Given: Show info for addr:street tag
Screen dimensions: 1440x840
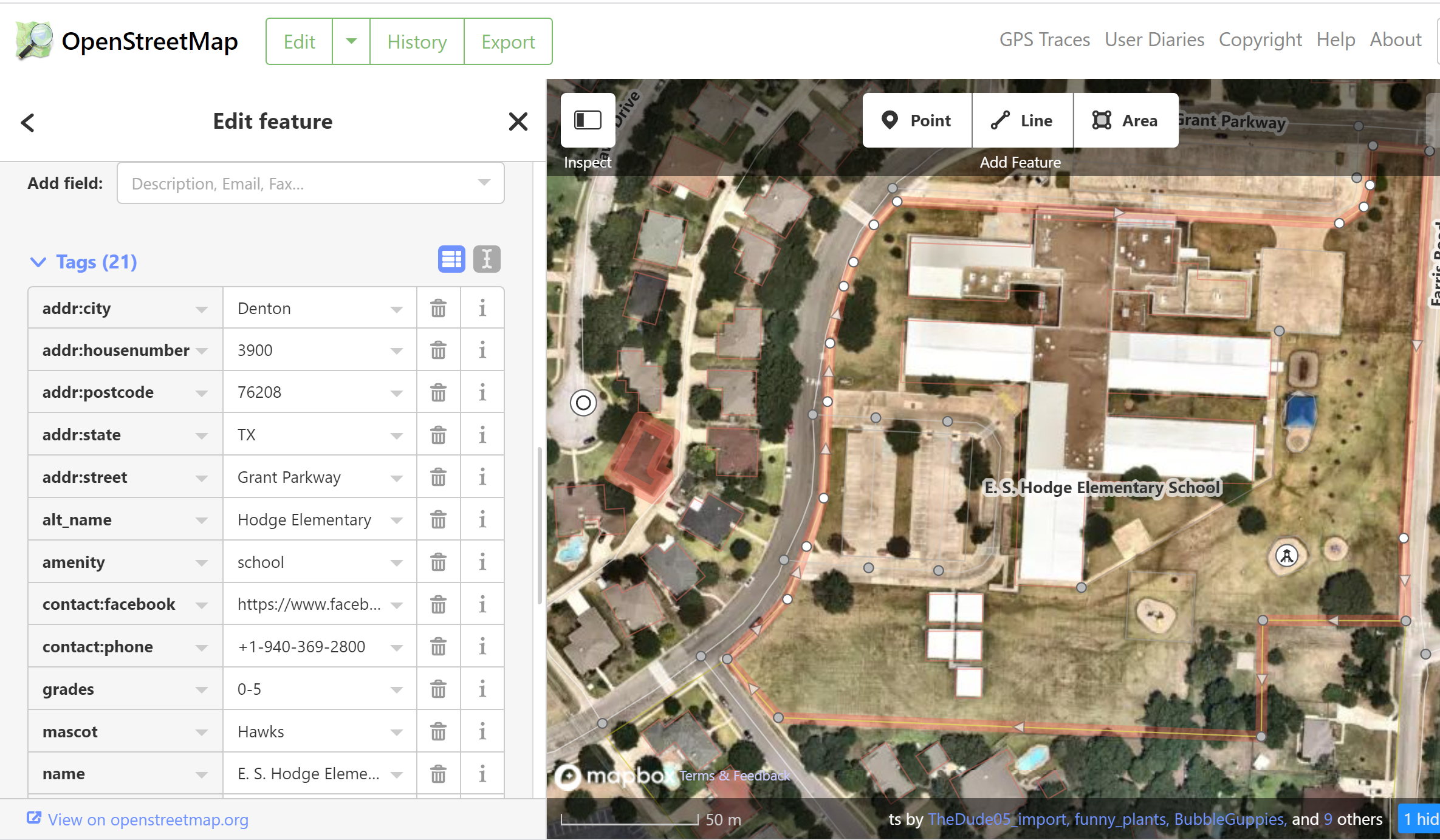Looking at the screenshot, I should pyautogui.click(x=482, y=477).
